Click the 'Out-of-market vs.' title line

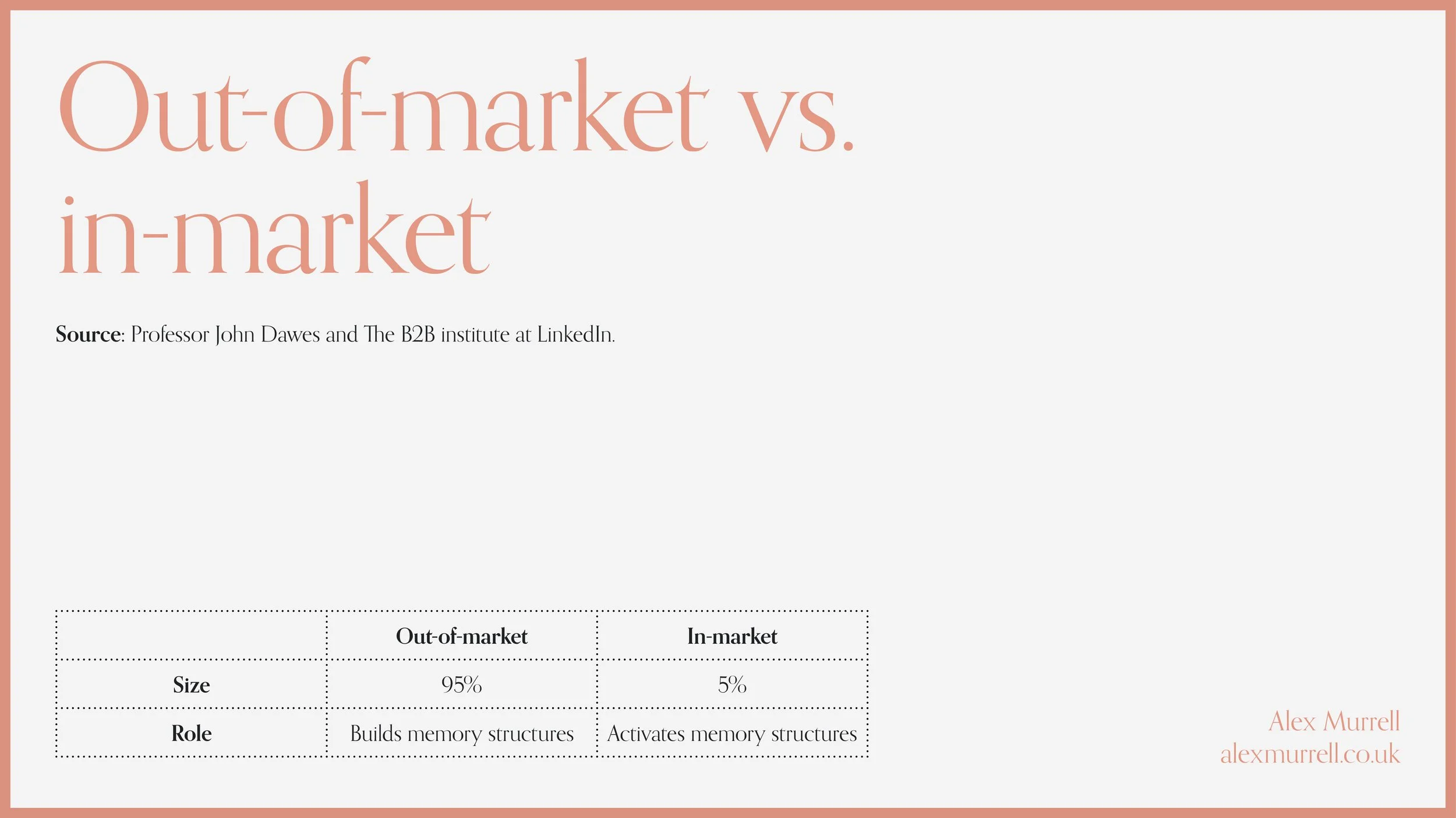tap(456, 105)
